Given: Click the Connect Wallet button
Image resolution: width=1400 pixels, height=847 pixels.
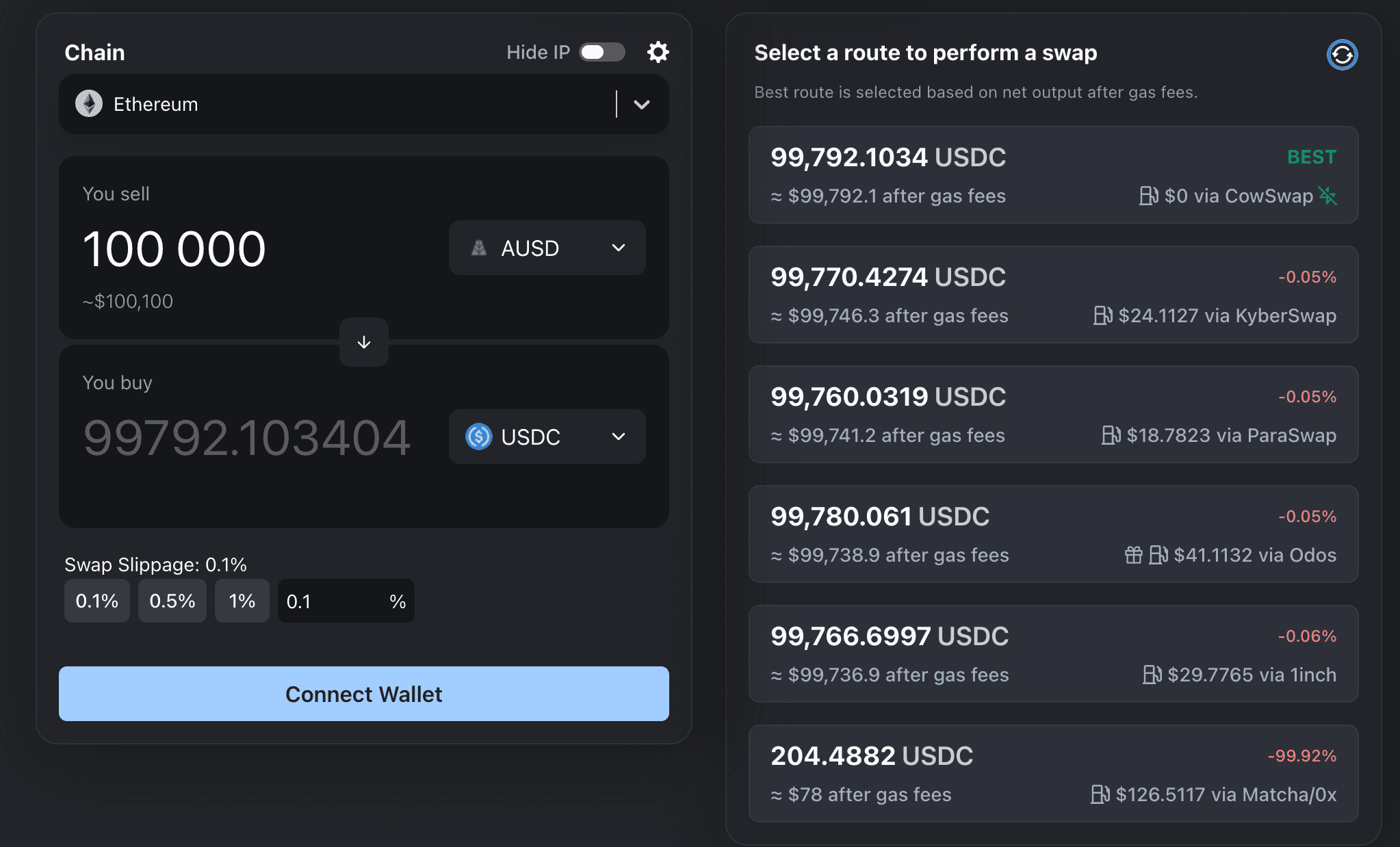Looking at the screenshot, I should [x=364, y=694].
